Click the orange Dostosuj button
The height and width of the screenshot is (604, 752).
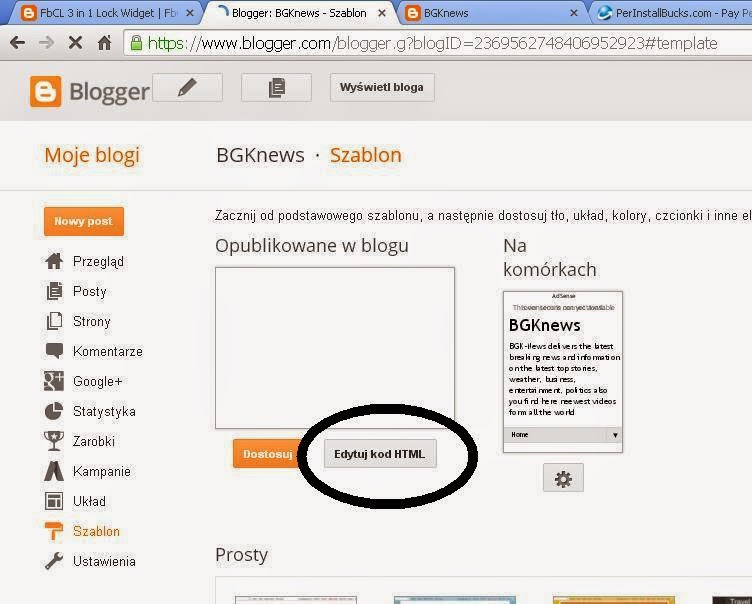[x=267, y=453]
